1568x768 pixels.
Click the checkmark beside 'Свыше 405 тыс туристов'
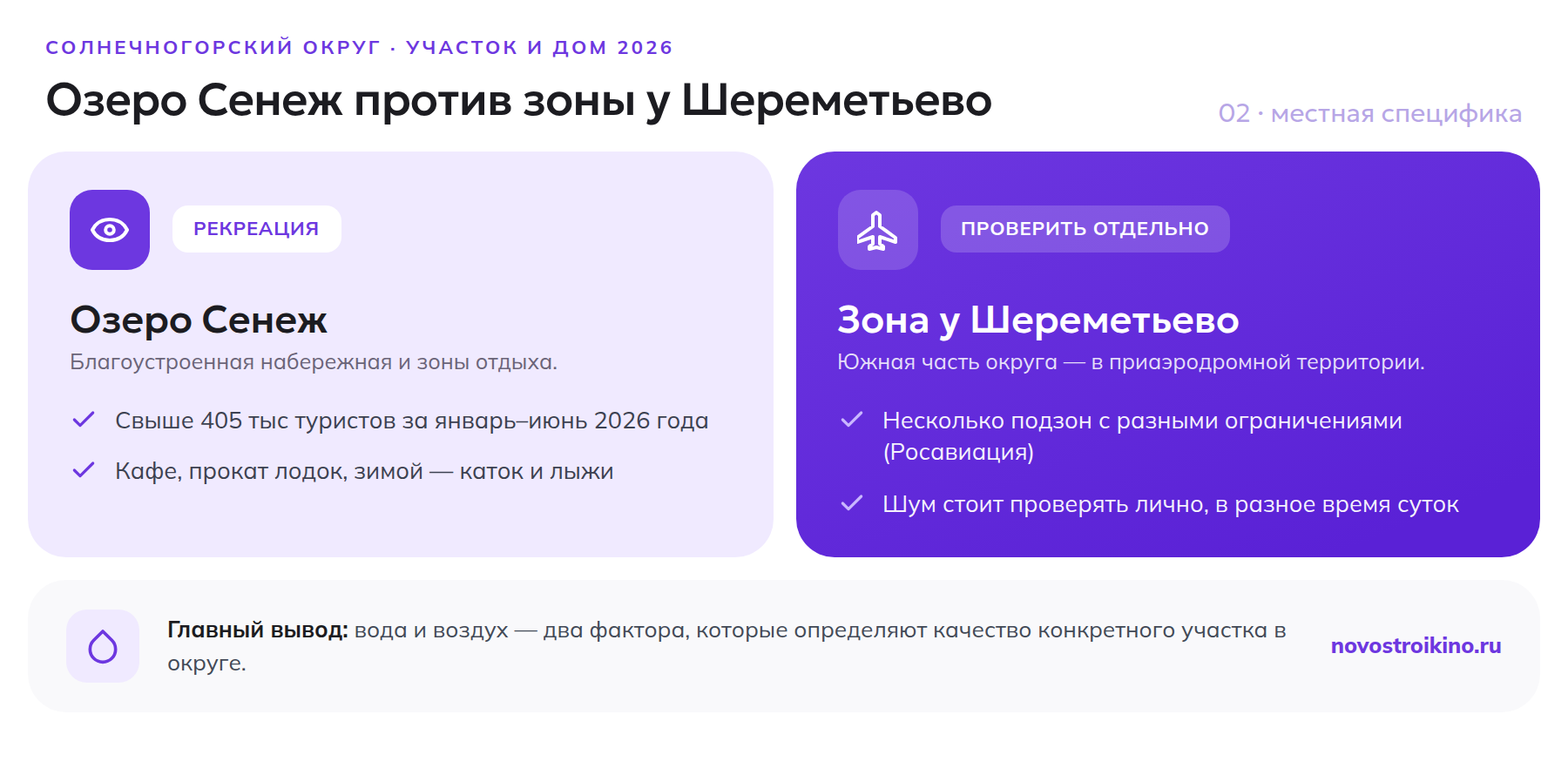coord(84,420)
